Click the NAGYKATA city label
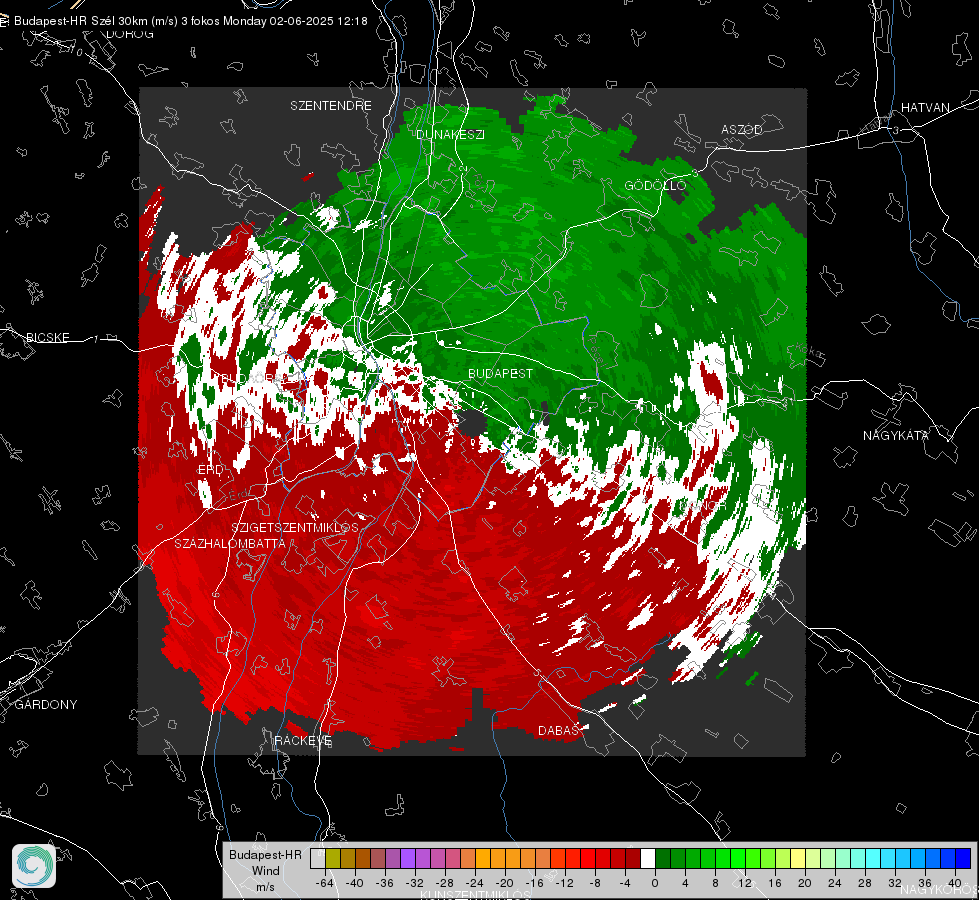 pos(896,435)
